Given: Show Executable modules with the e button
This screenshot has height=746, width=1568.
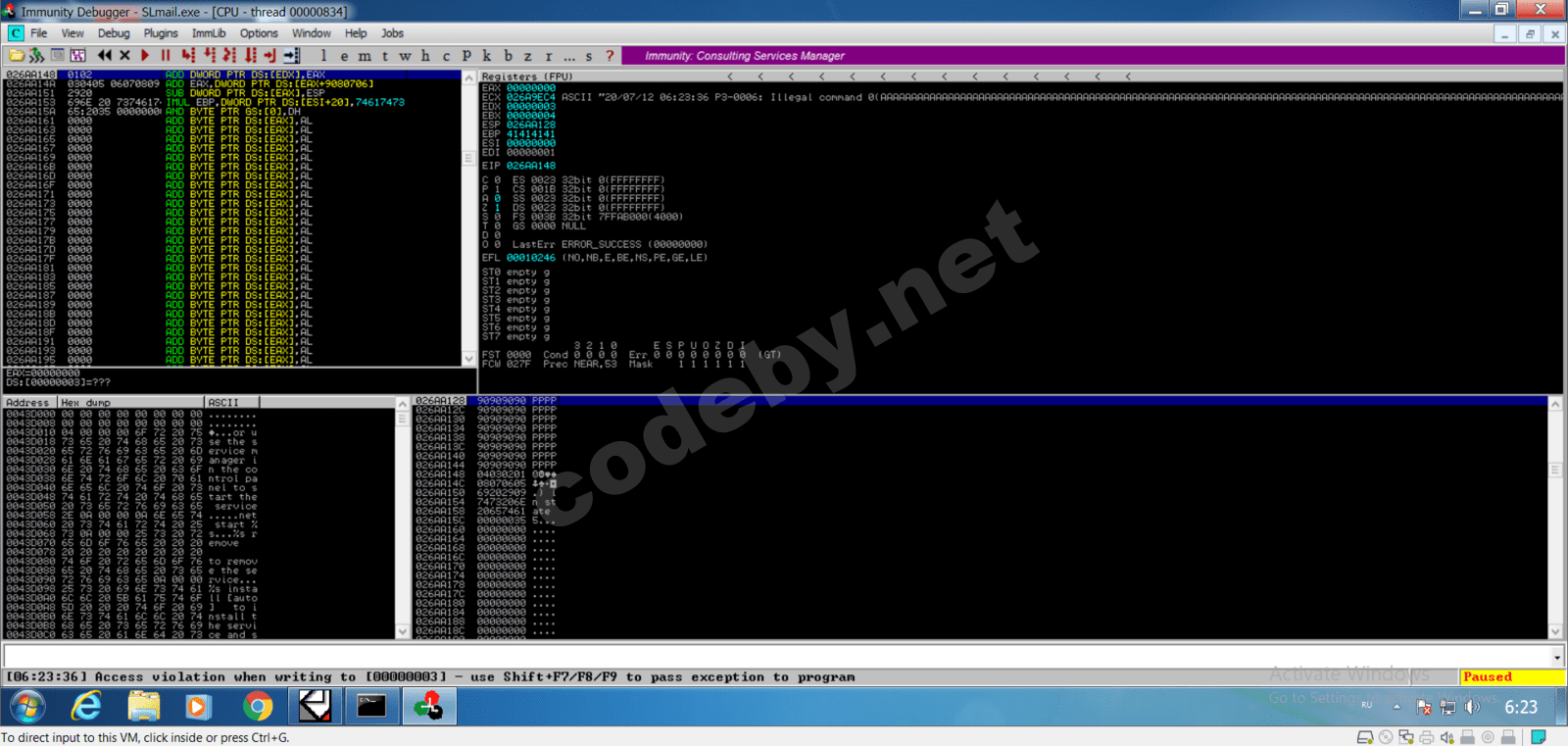Looking at the screenshot, I should [344, 56].
